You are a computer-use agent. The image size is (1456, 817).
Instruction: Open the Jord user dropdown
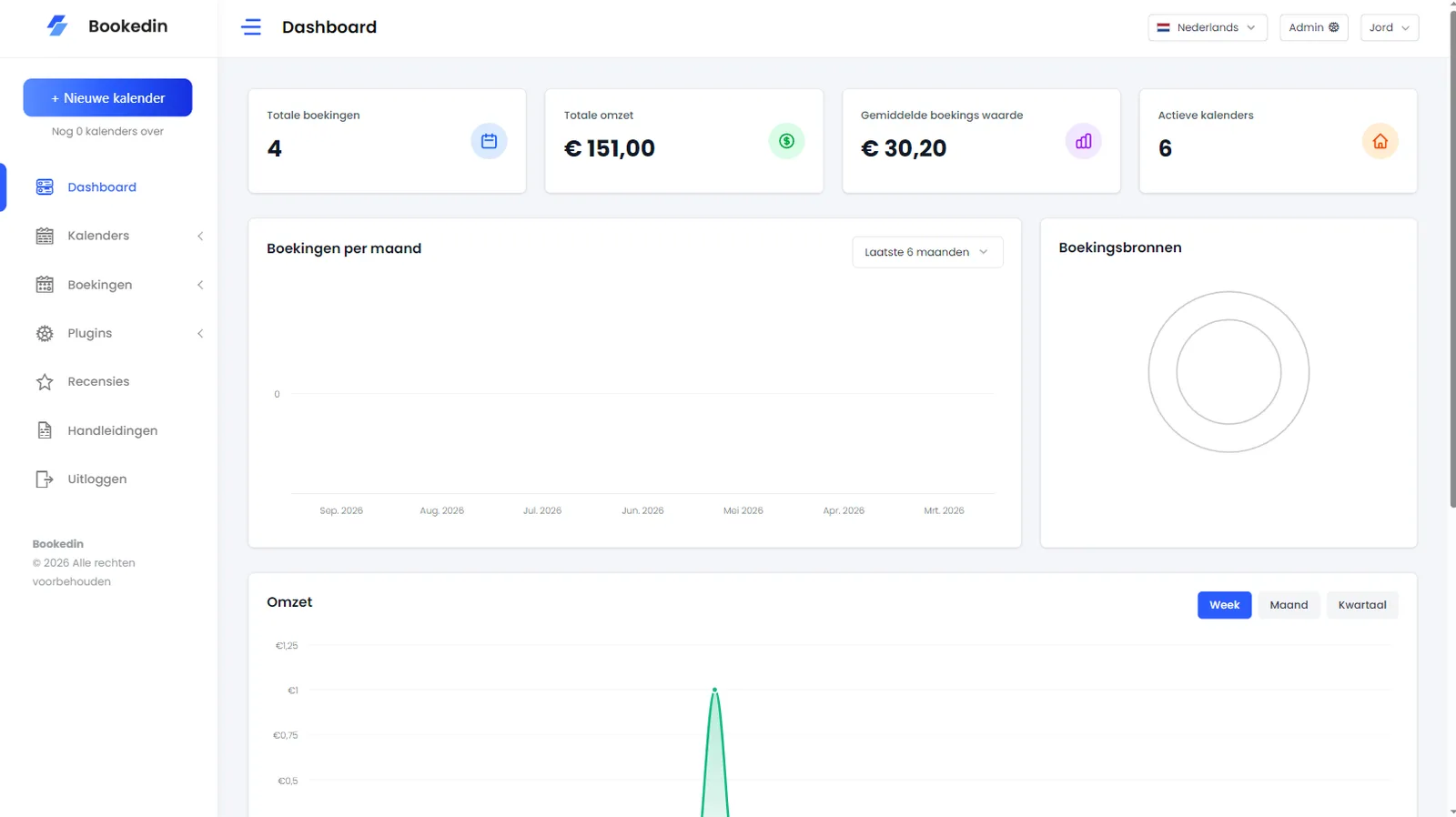tap(1390, 27)
